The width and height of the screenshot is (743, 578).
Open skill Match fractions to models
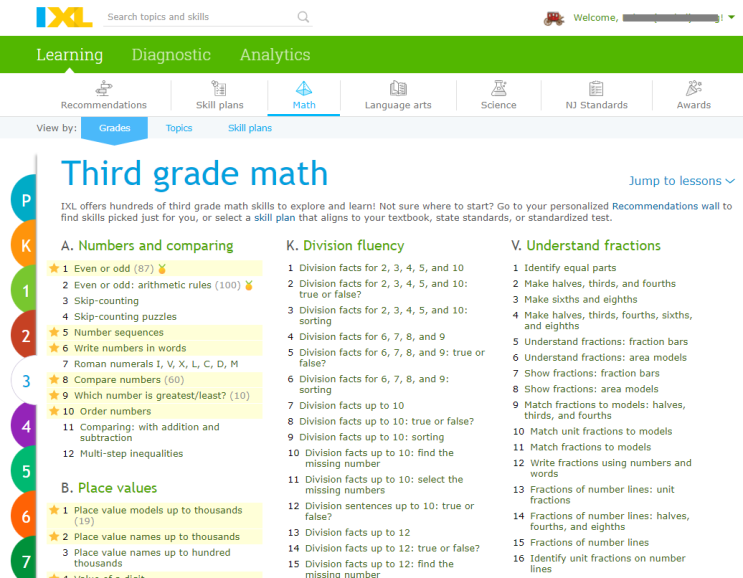coord(590,447)
